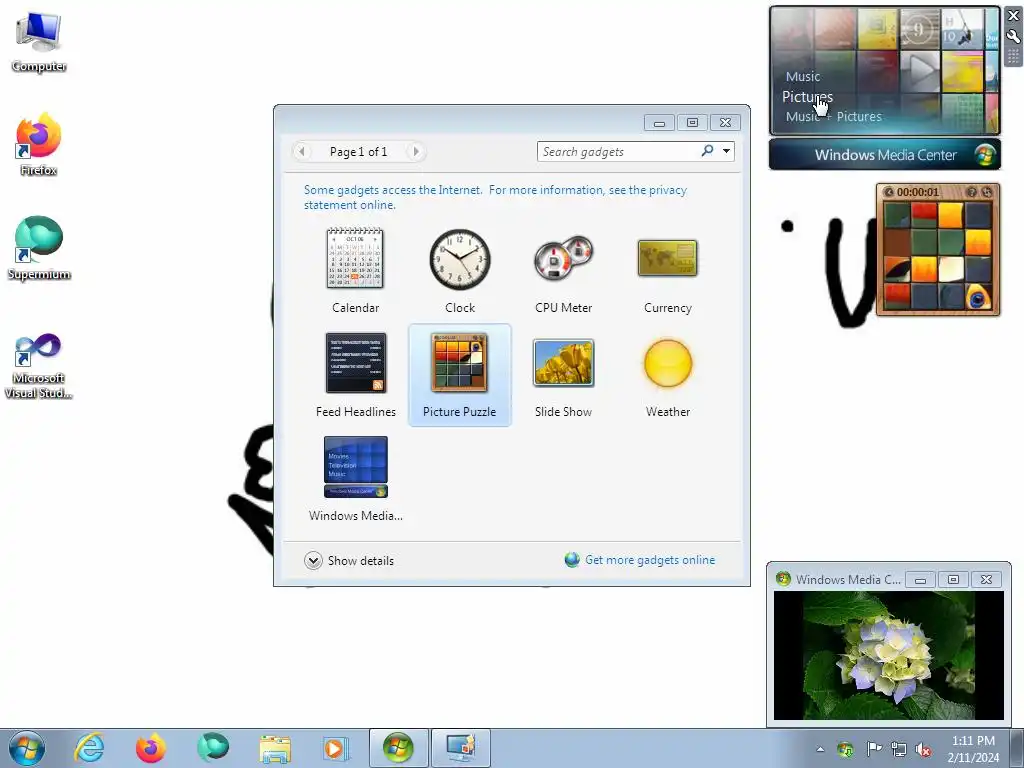Open Windows Explorer from taskbar
This screenshot has height=768, width=1024.
pos(275,748)
